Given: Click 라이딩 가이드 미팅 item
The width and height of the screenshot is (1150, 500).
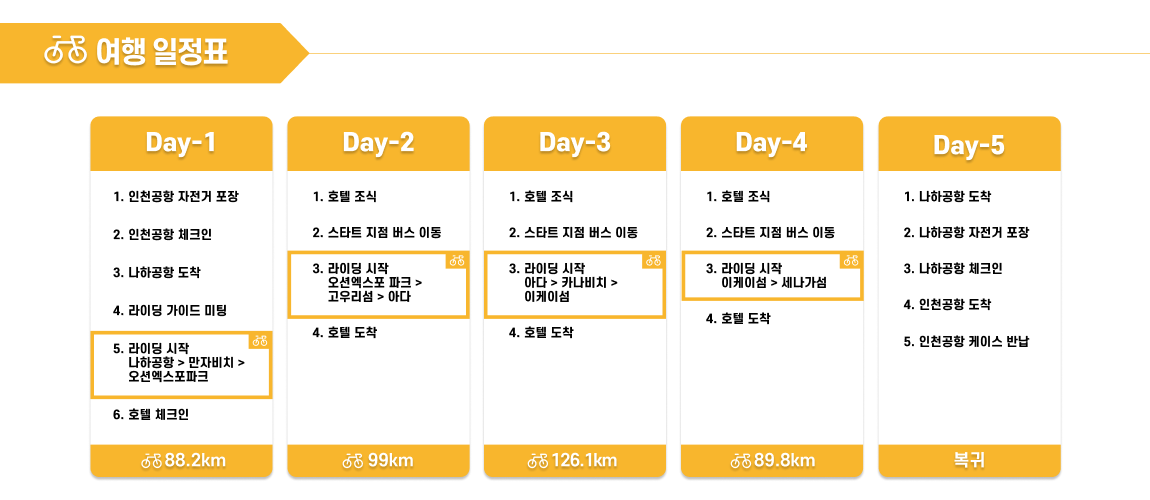Looking at the screenshot, I should (x=170, y=310).
